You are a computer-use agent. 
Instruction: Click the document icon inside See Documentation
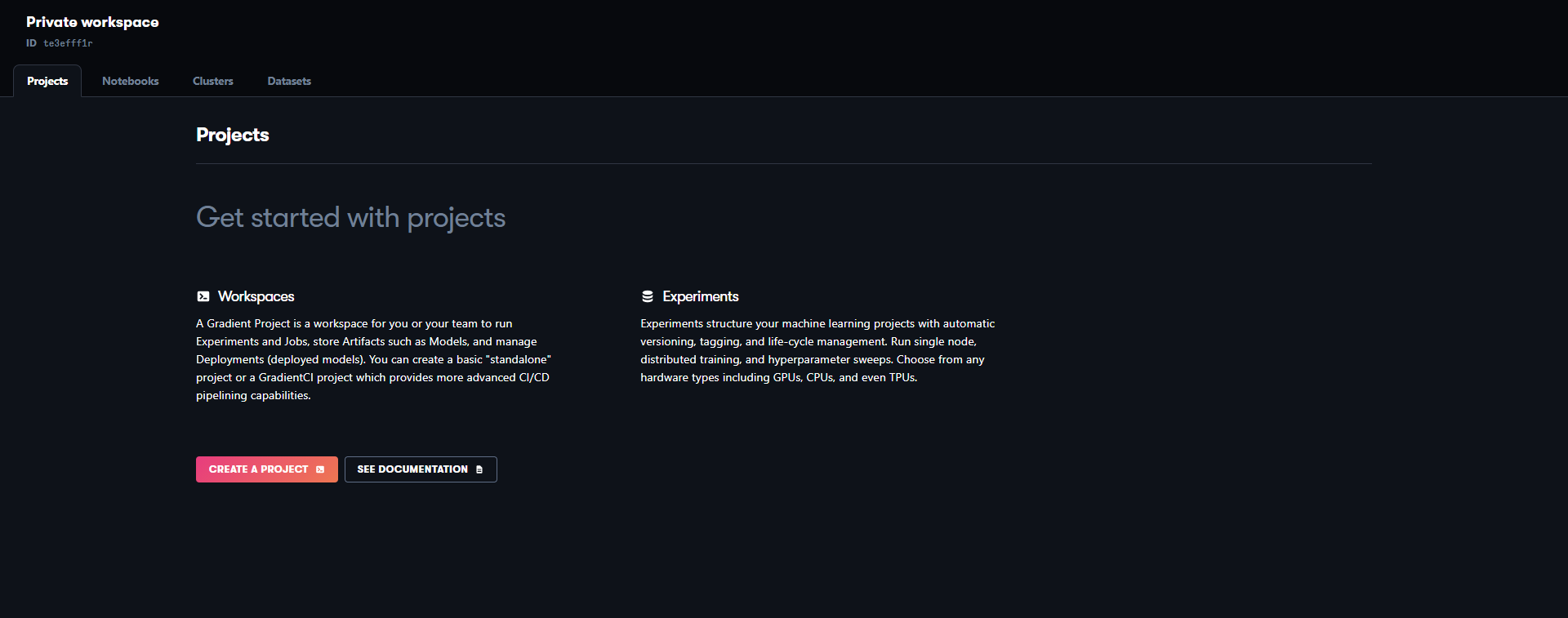point(479,469)
